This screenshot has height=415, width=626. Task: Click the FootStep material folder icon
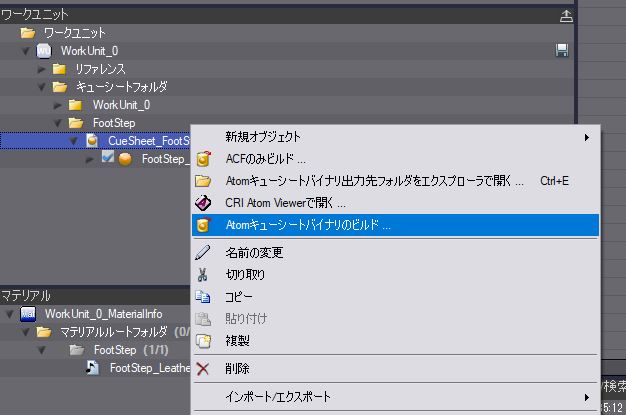click(76, 350)
